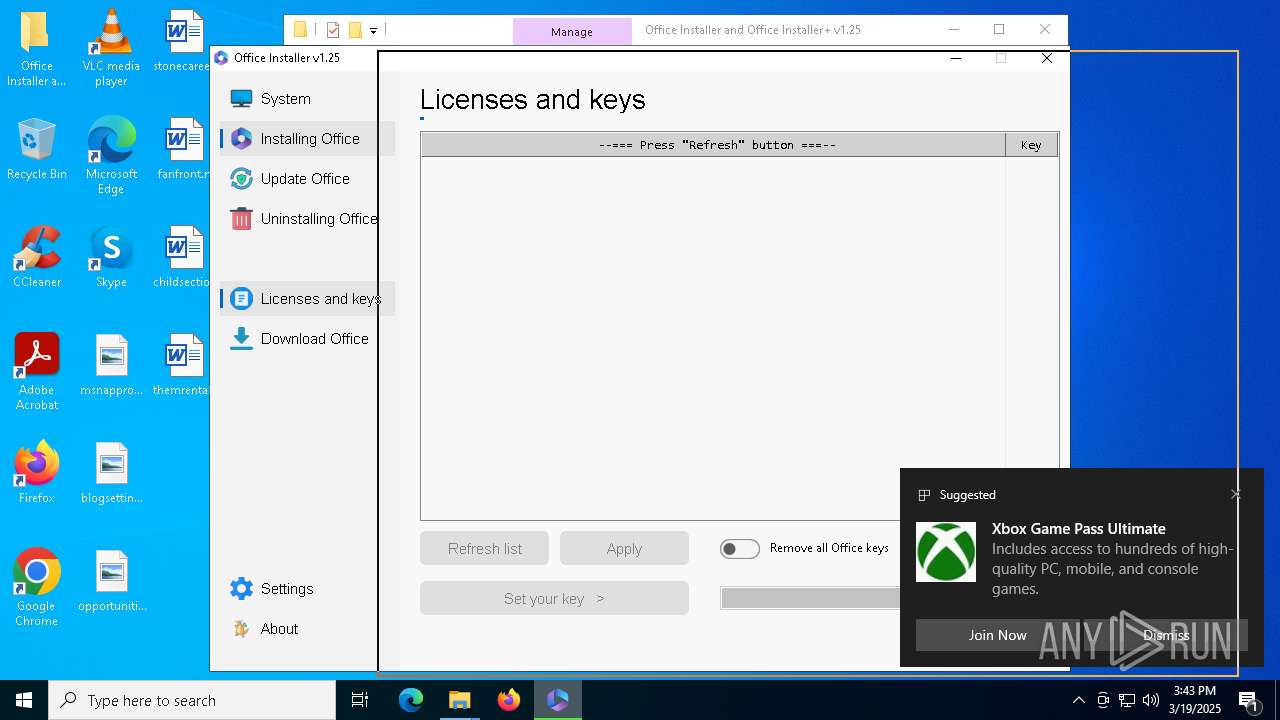Select msnappro image file on desktop
Image resolution: width=1280 pixels, height=720 pixels.
point(111,365)
